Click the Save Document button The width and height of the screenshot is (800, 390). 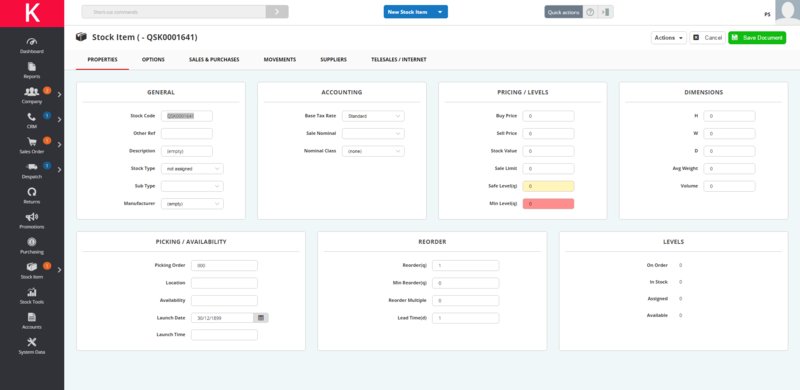[757, 38]
